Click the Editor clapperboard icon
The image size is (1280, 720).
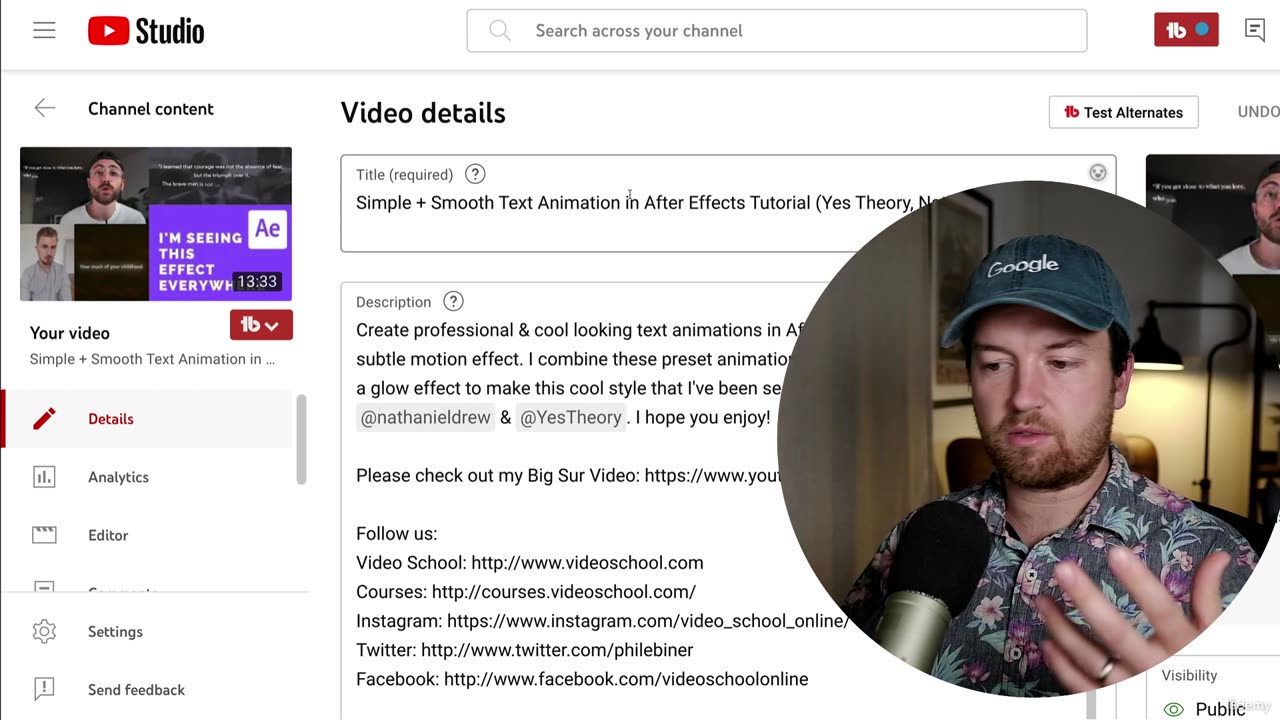44,535
